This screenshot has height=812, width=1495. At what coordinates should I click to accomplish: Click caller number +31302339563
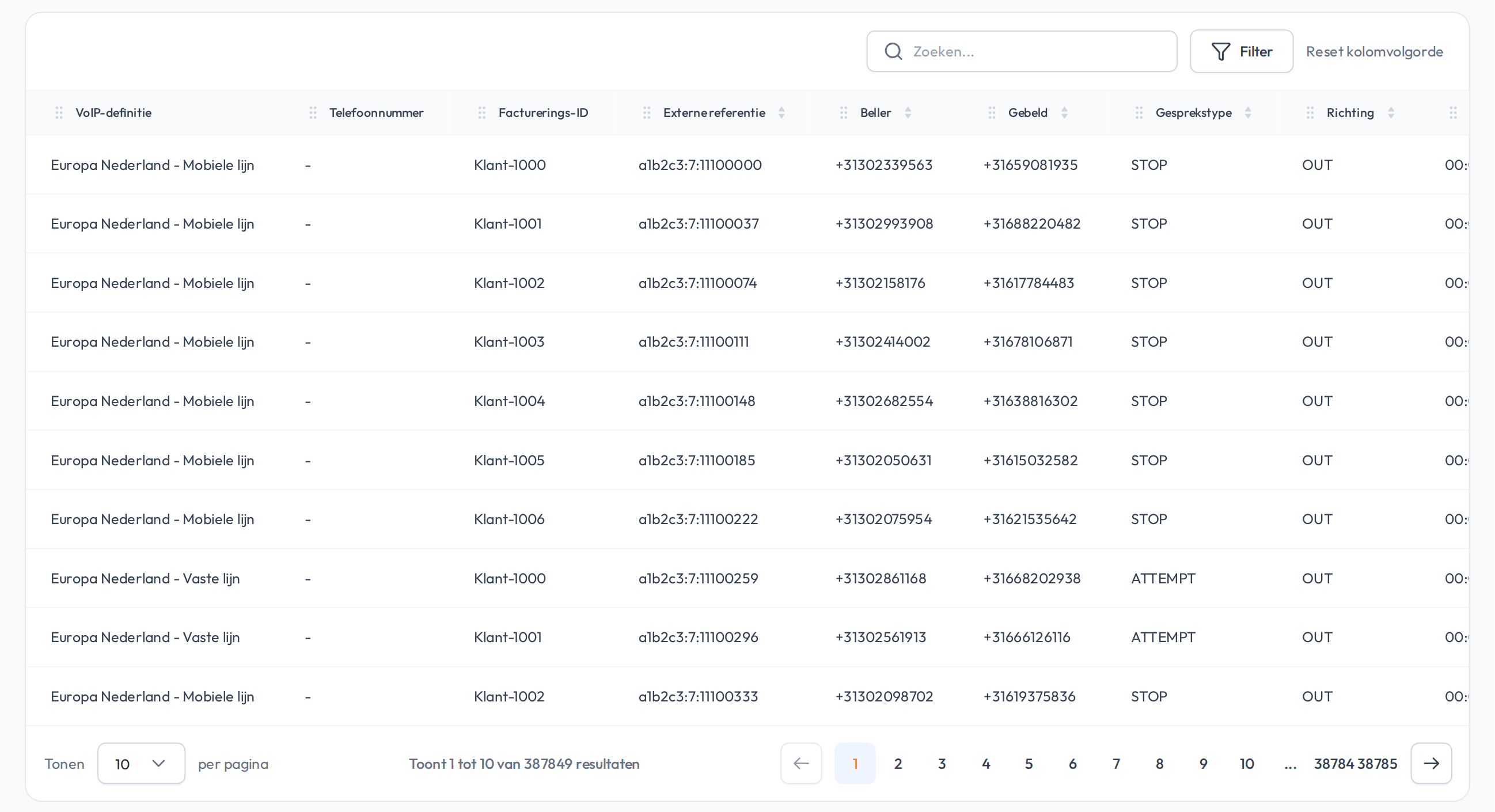pyautogui.click(x=883, y=165)
